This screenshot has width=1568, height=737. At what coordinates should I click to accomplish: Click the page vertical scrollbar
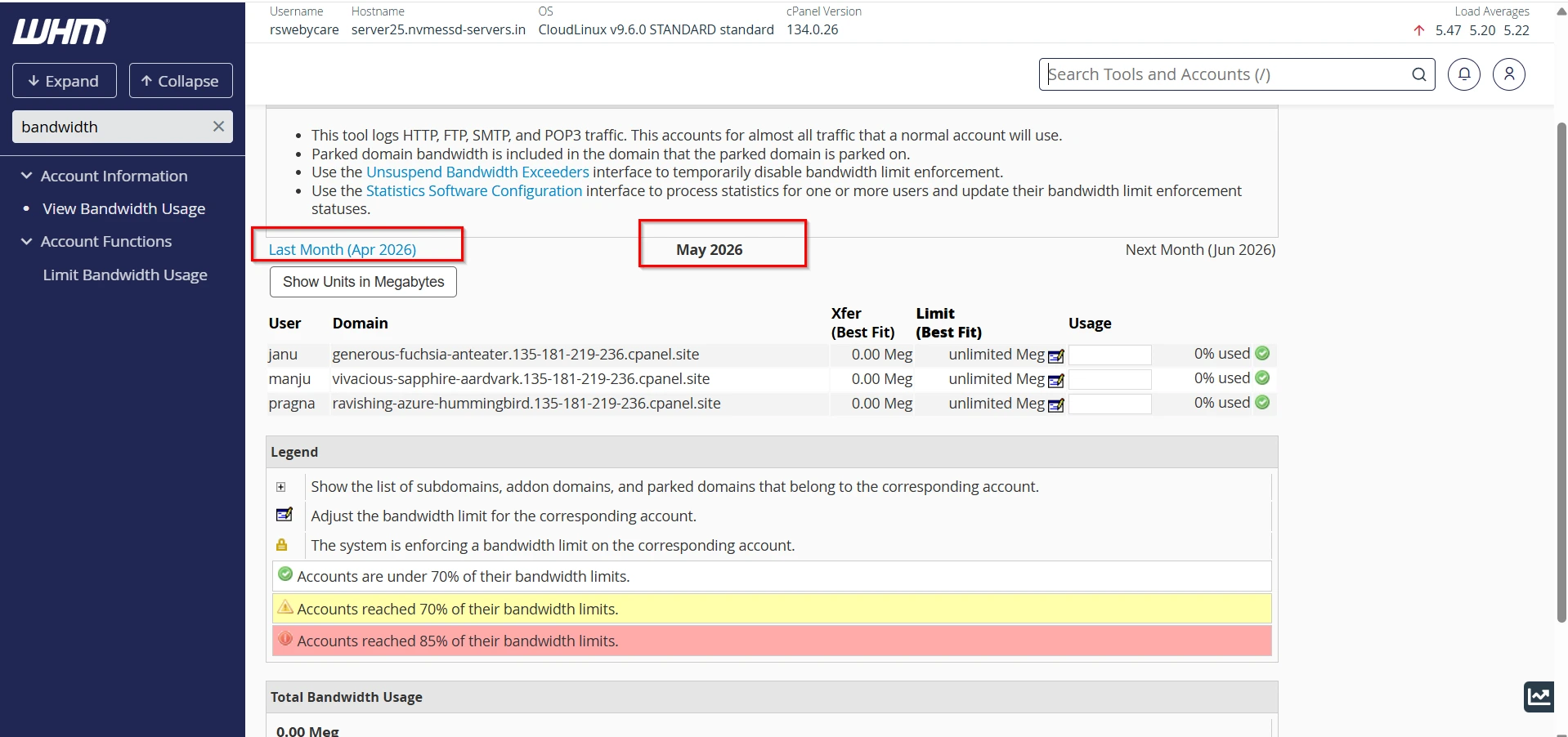point(1561,372)
